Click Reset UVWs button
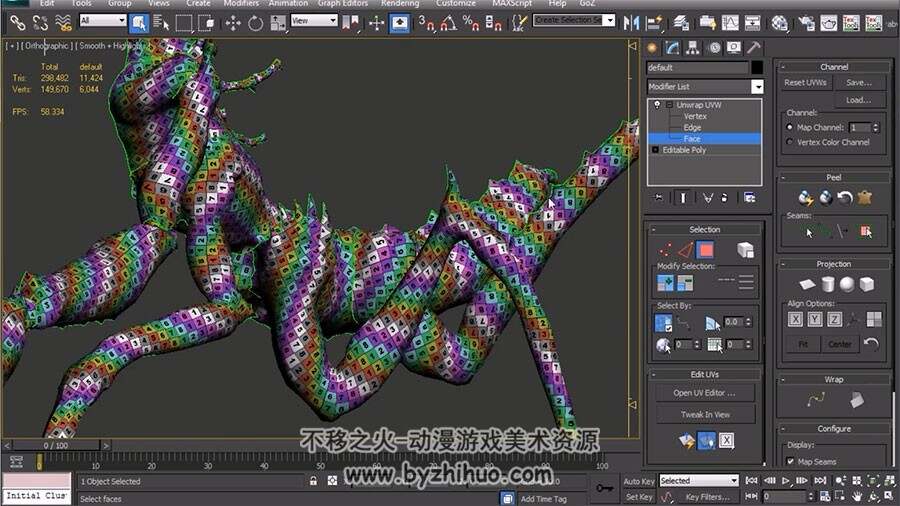Image resolution: width=900 pixels, height=506 pixels. coord(805,83)
